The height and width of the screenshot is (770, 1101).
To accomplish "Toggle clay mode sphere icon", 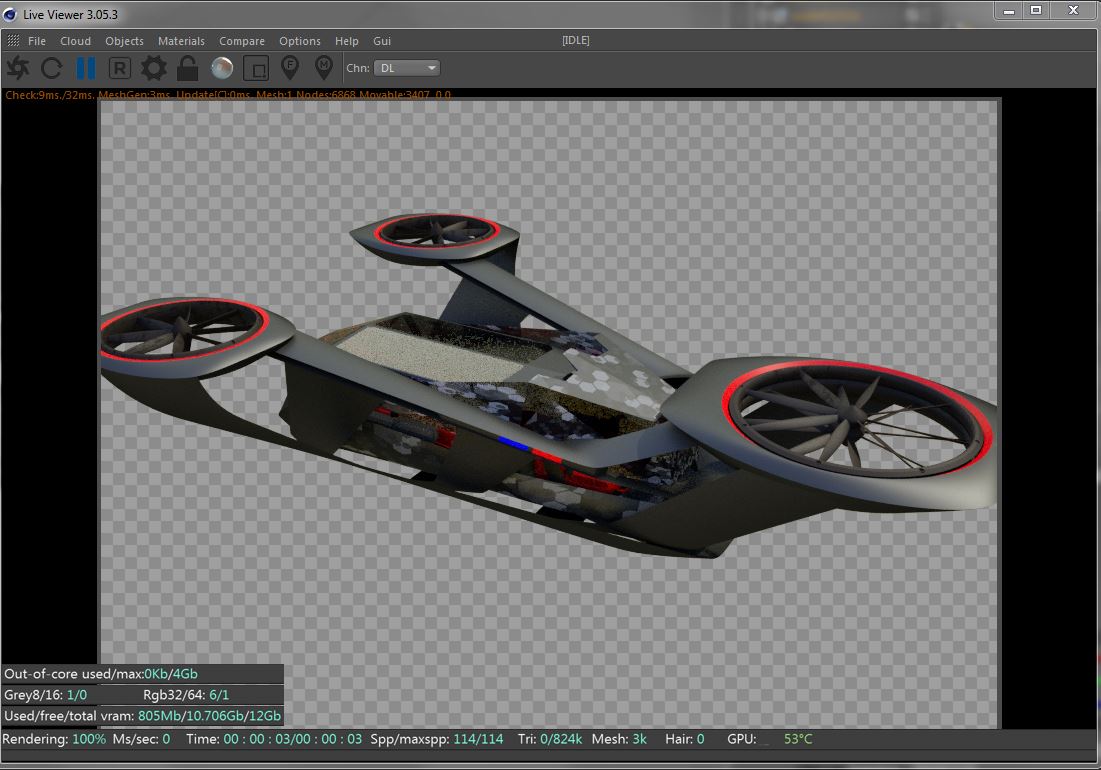I will 222,68.
